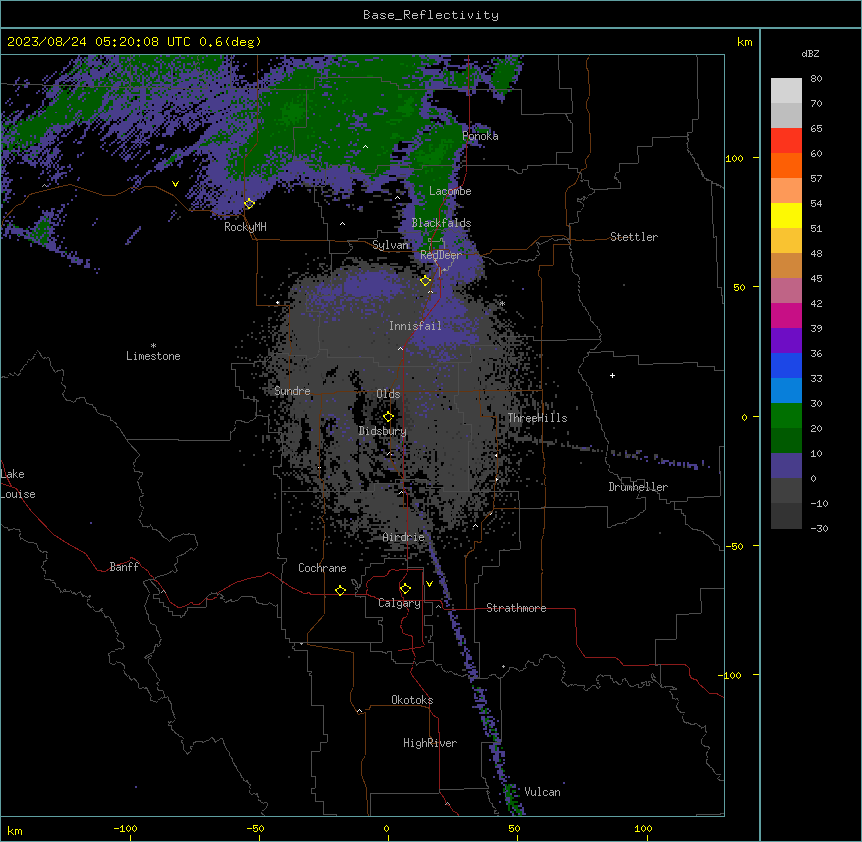Select the bright green 20-30 dBZ legend swatch
The width and height of the screenshot is (862, 842).
tap(786, 416)
